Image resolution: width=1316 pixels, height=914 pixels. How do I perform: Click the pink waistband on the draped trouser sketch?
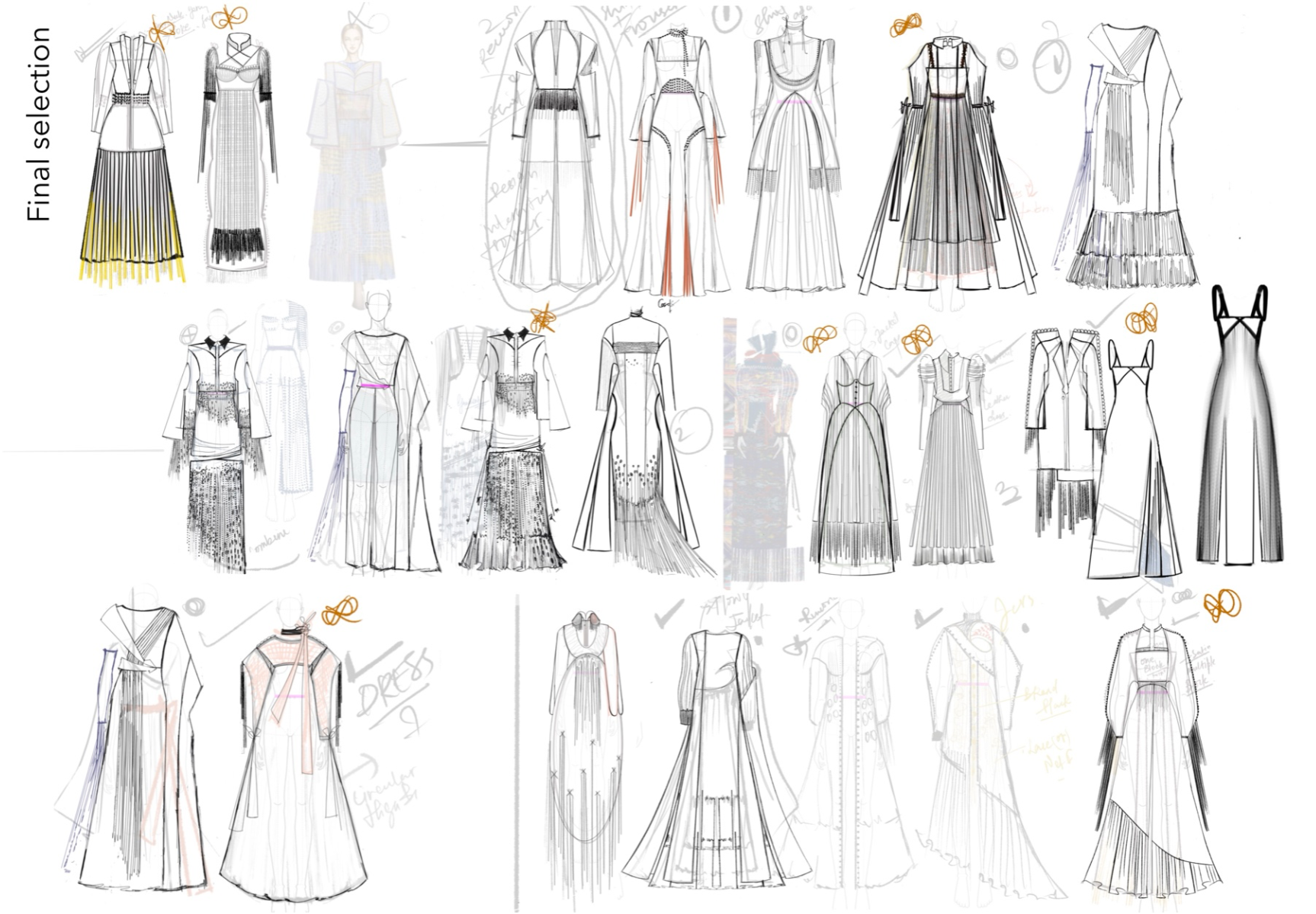tap(374, 387)
